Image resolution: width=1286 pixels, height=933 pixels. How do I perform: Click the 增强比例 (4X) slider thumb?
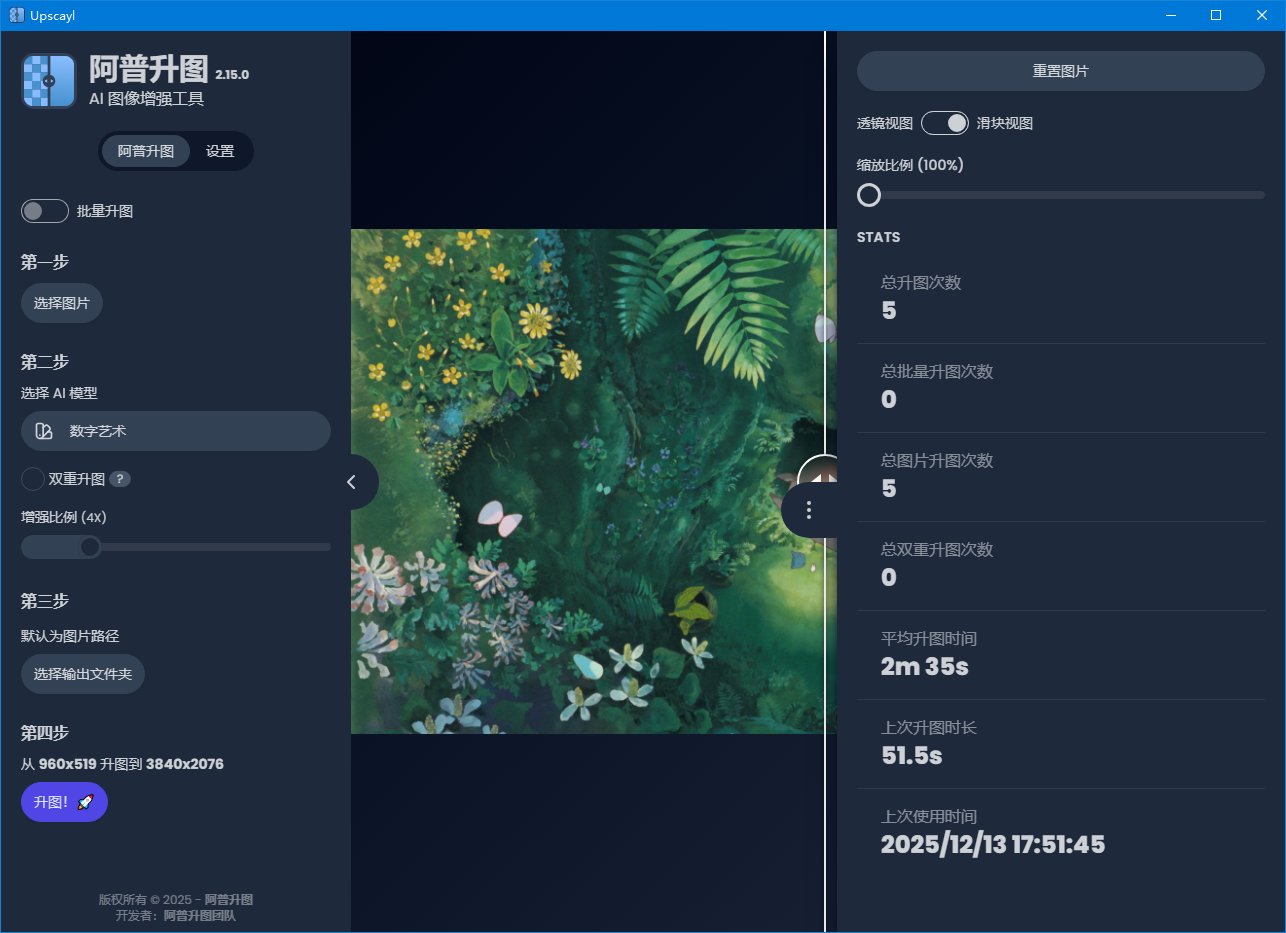[90, 547]
